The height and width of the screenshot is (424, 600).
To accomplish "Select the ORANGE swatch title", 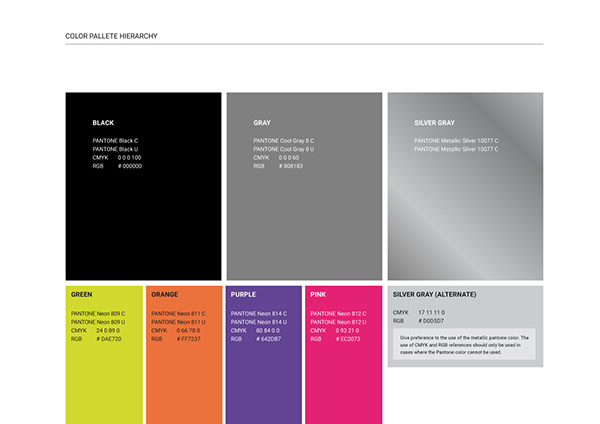I will [165, 294].
